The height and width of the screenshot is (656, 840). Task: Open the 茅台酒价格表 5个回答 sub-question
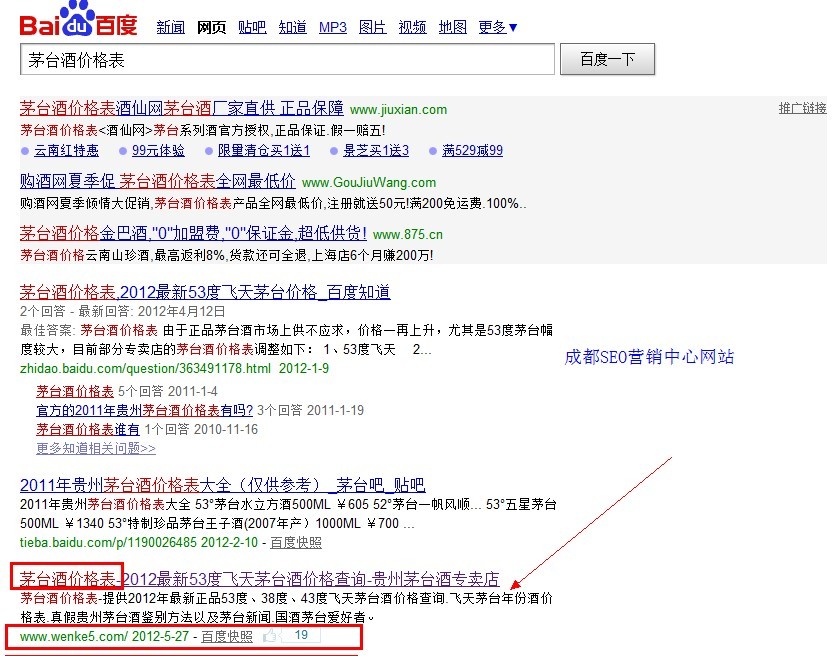tap(75, 391)
